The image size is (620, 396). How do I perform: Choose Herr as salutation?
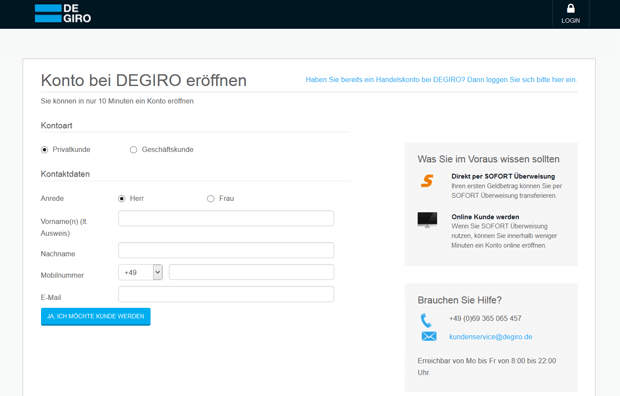[122, 199]
